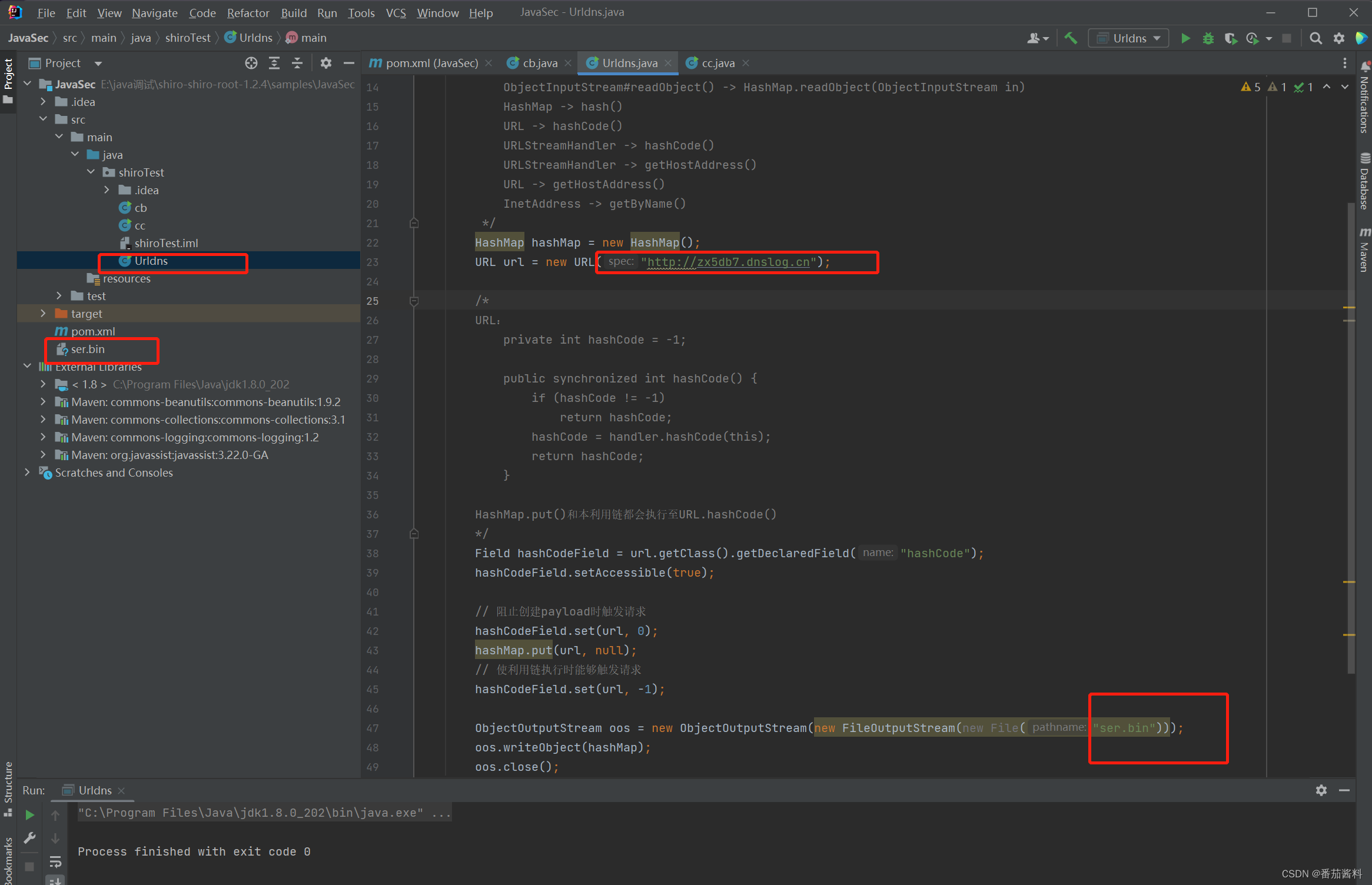Click the editor vertical scrollbar
1372x885 pixels.
[1351, 438]
